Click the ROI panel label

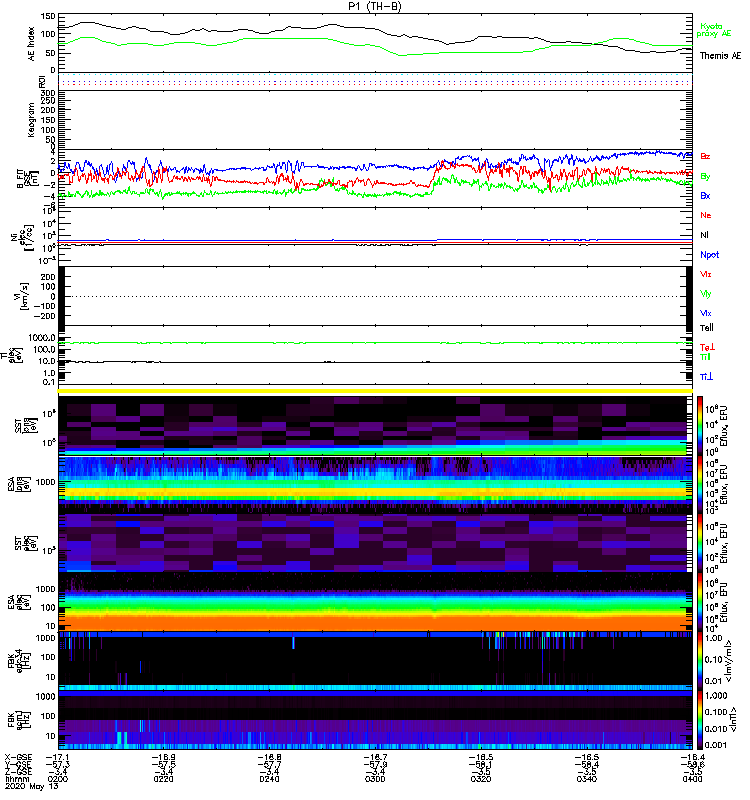pos(42,81)
